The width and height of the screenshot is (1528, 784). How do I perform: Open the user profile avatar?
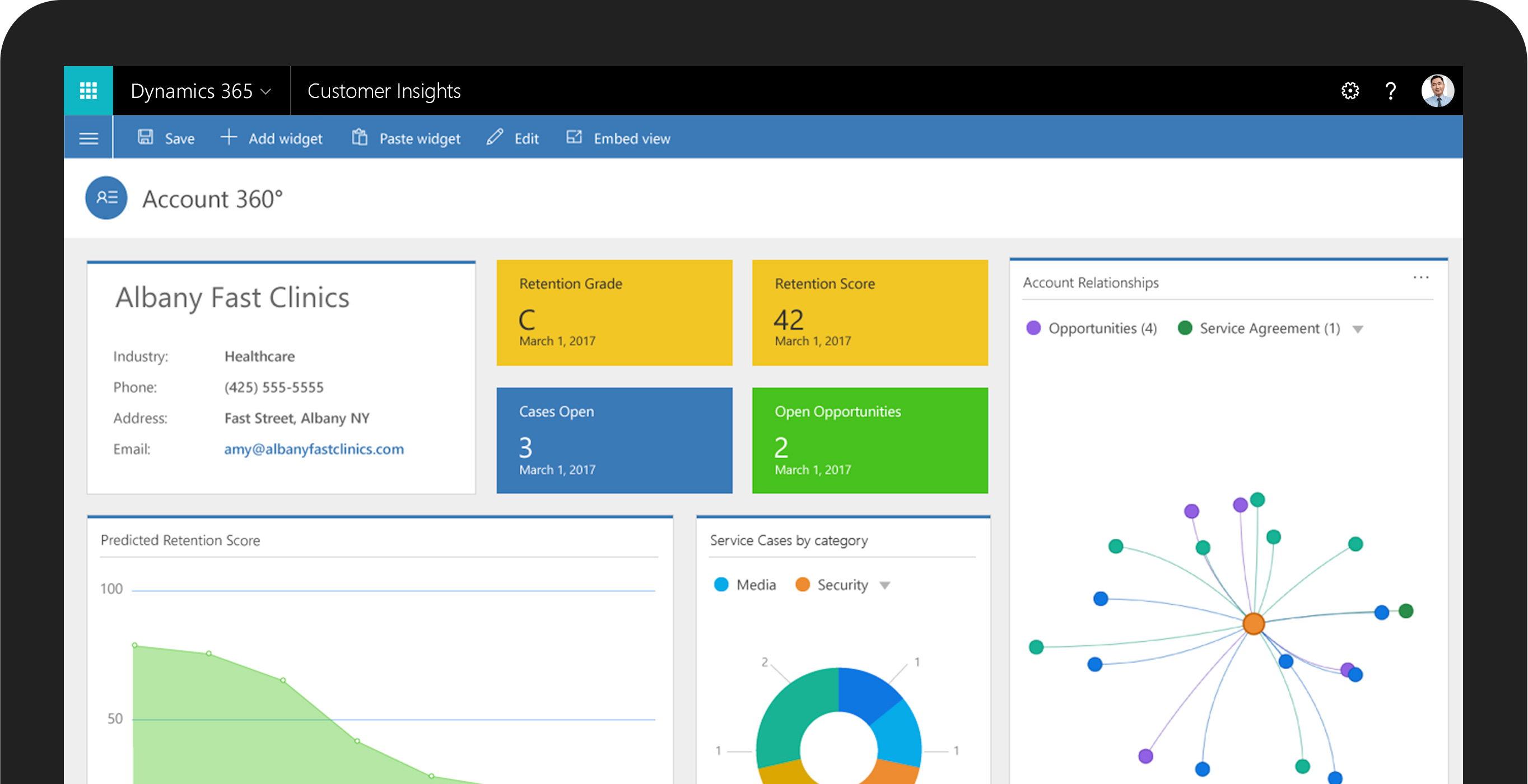tap(1437, 91)
